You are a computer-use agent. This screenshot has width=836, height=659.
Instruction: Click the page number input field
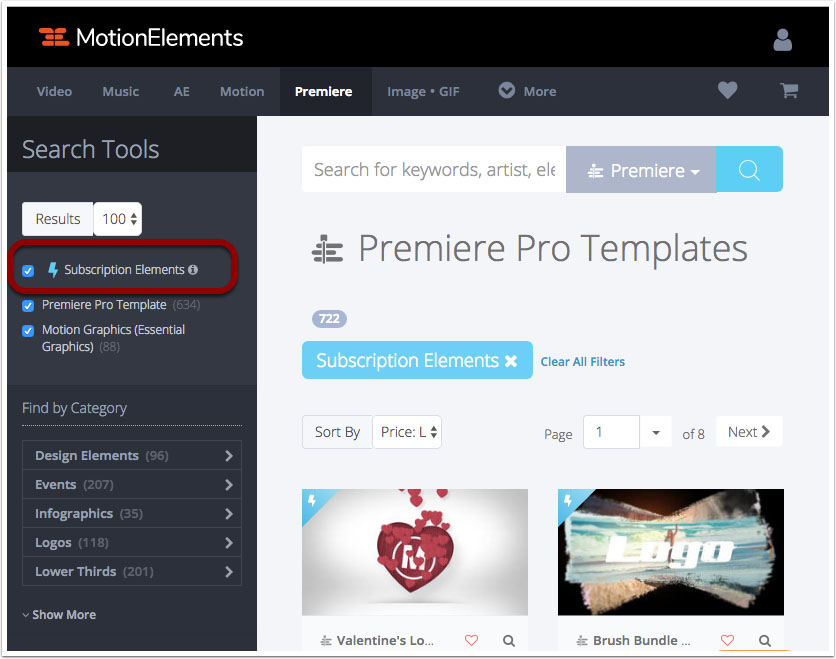pyautogui.click(x=612, y=432)
